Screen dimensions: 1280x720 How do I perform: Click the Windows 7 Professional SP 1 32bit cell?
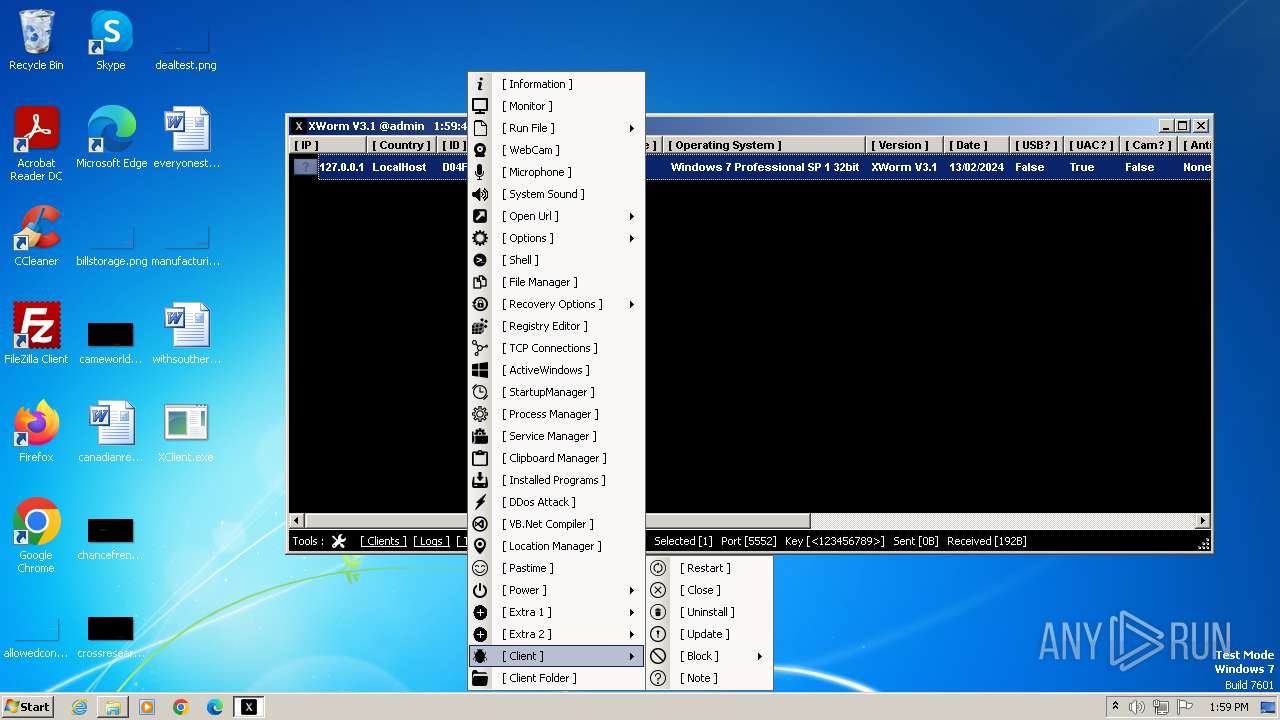point(765,167)
